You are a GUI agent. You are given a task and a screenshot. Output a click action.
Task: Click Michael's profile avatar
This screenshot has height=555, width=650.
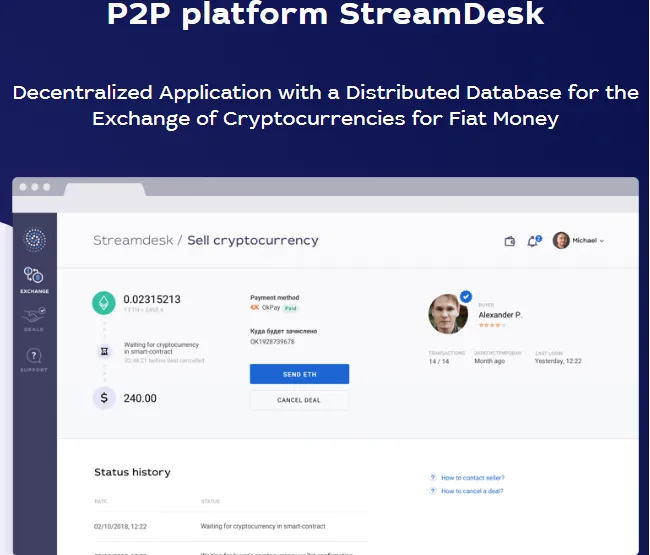coord(561,240)
